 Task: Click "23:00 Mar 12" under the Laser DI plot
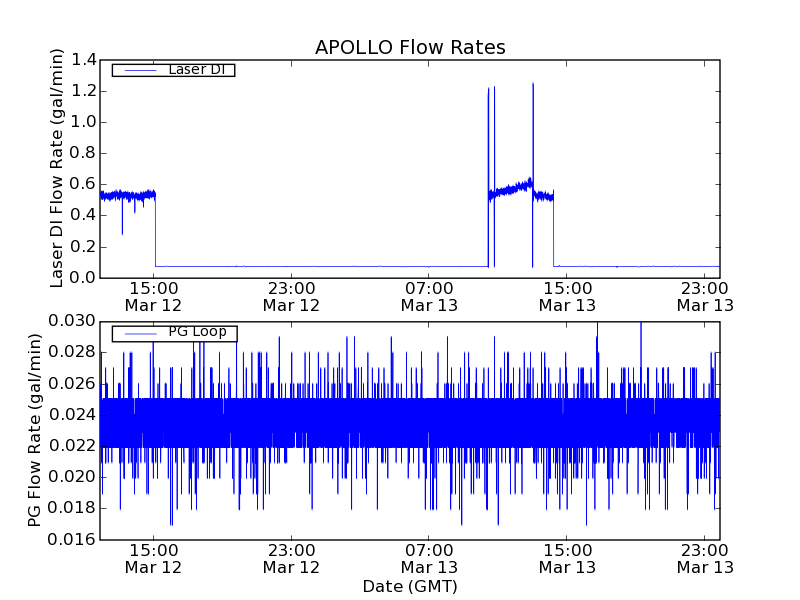[x=291, y=297]
